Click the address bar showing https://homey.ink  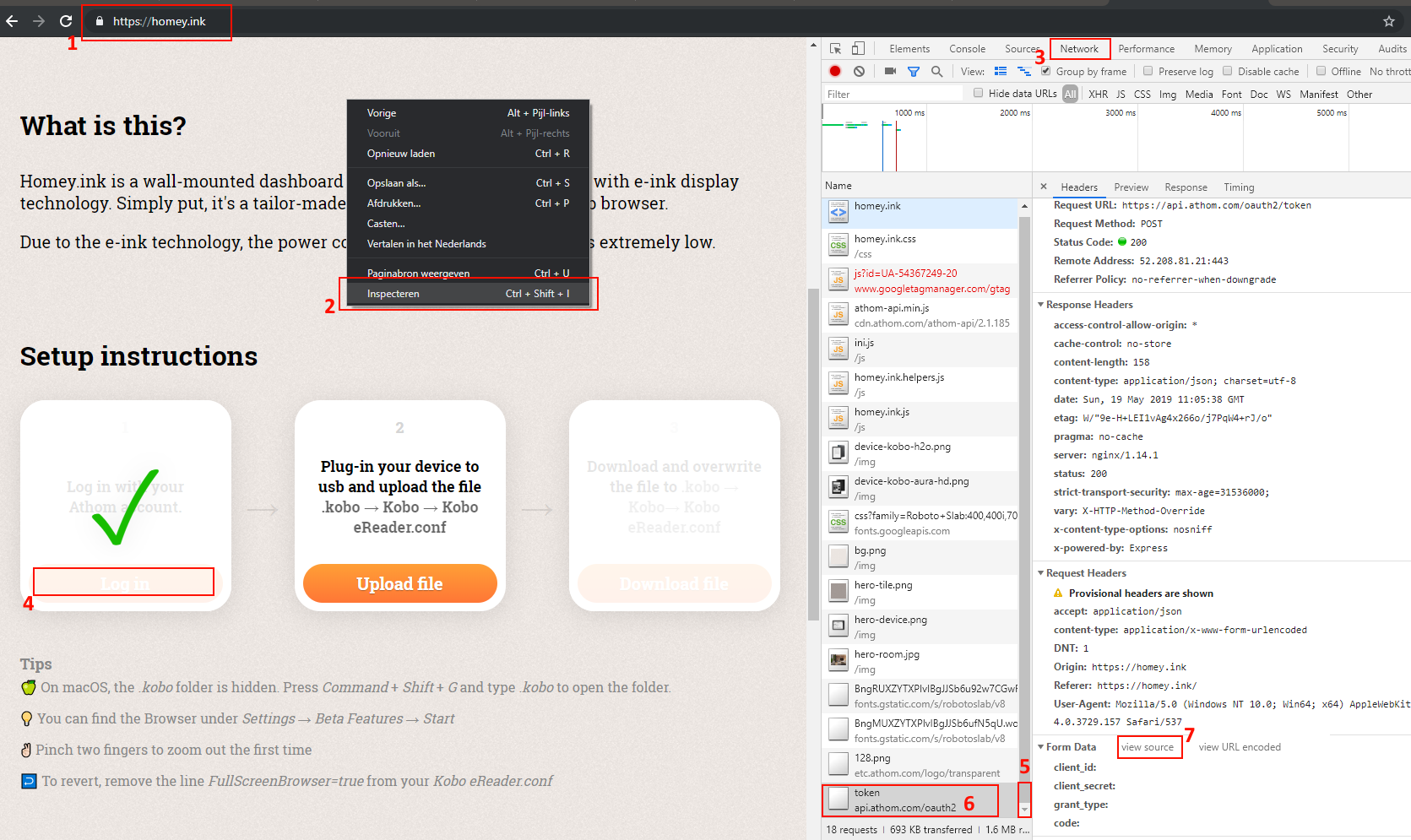160,21
